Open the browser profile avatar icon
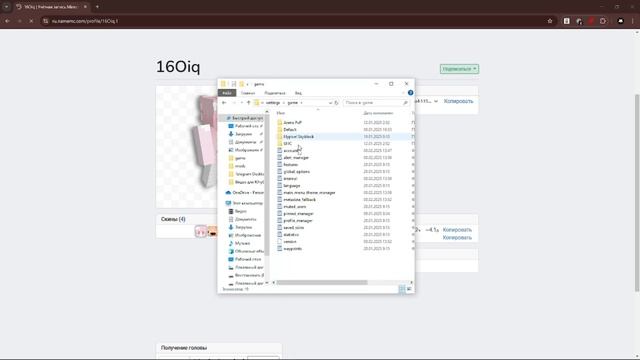This screenshot has height=360, width=640. [620, 21]
